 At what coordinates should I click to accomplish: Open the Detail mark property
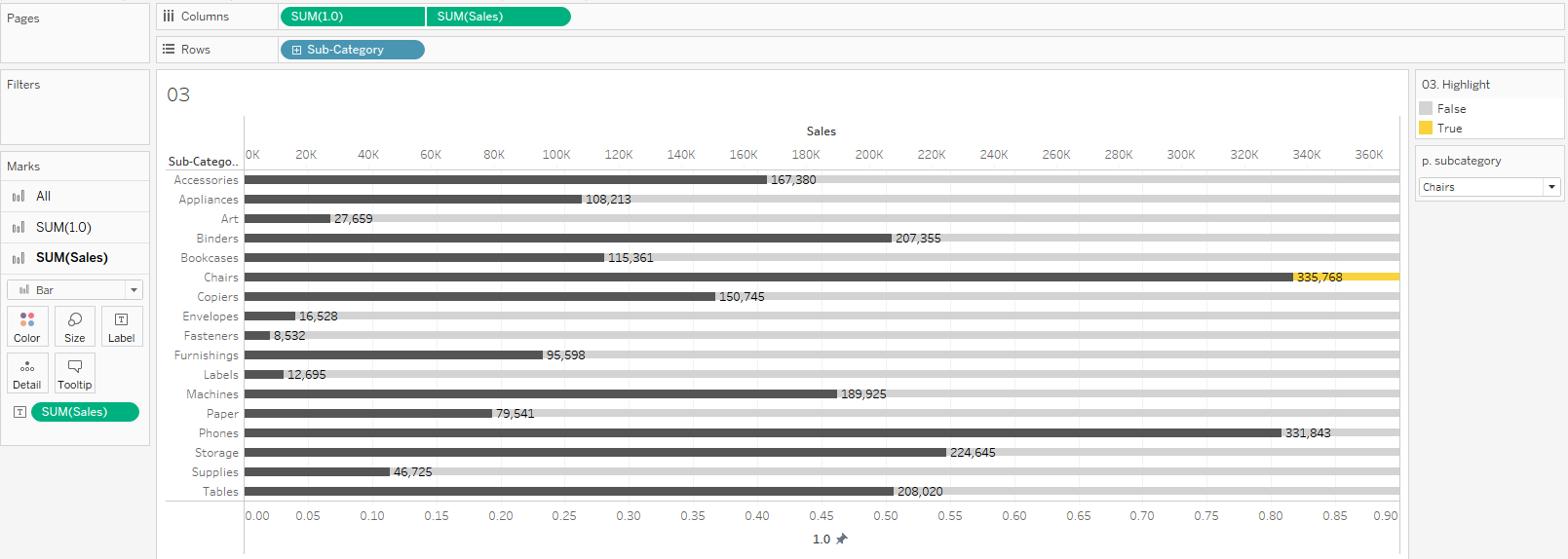[27, 373]
